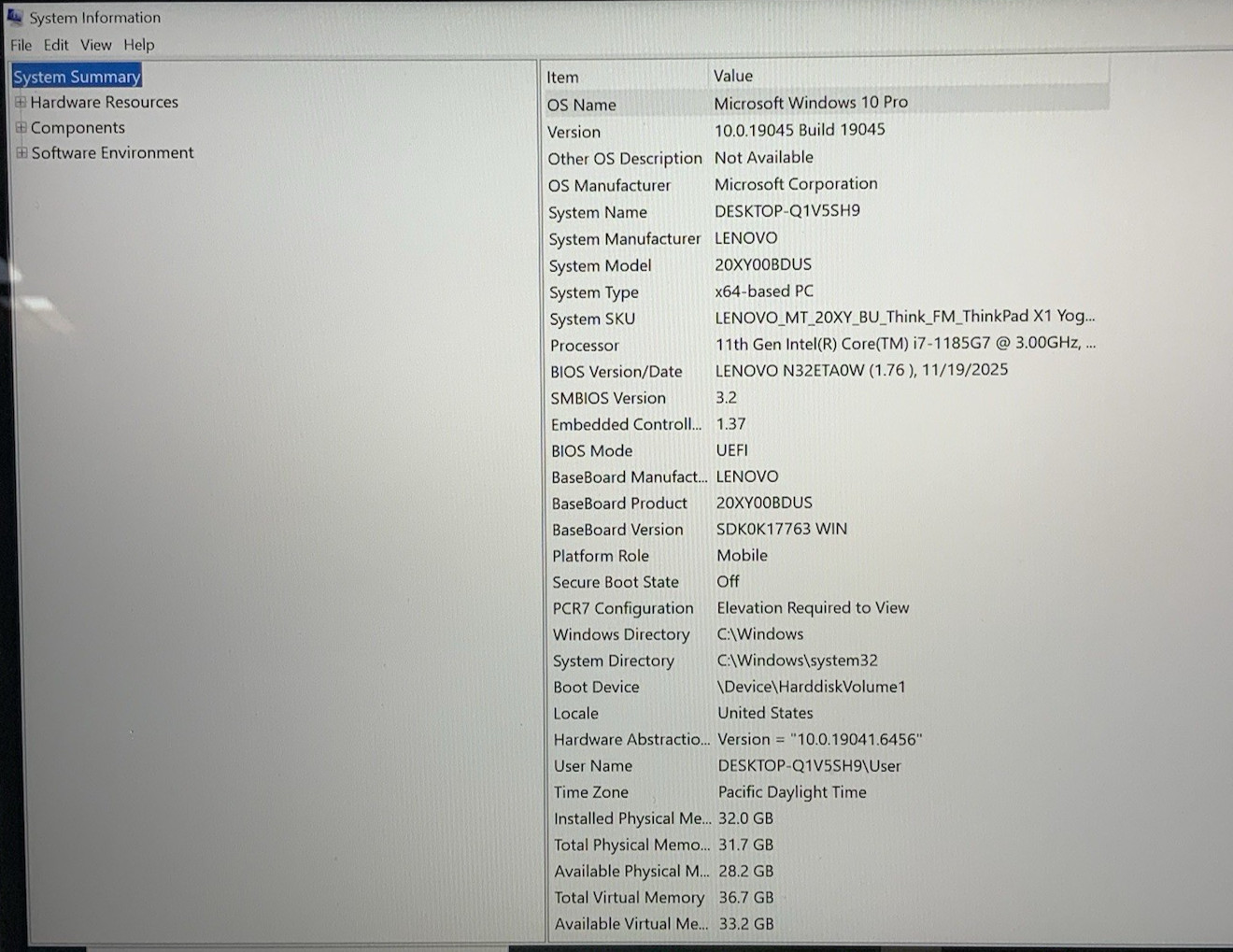Select the Platform Role row label
This screenshot has height=952, width=1233.
(600, 556)
